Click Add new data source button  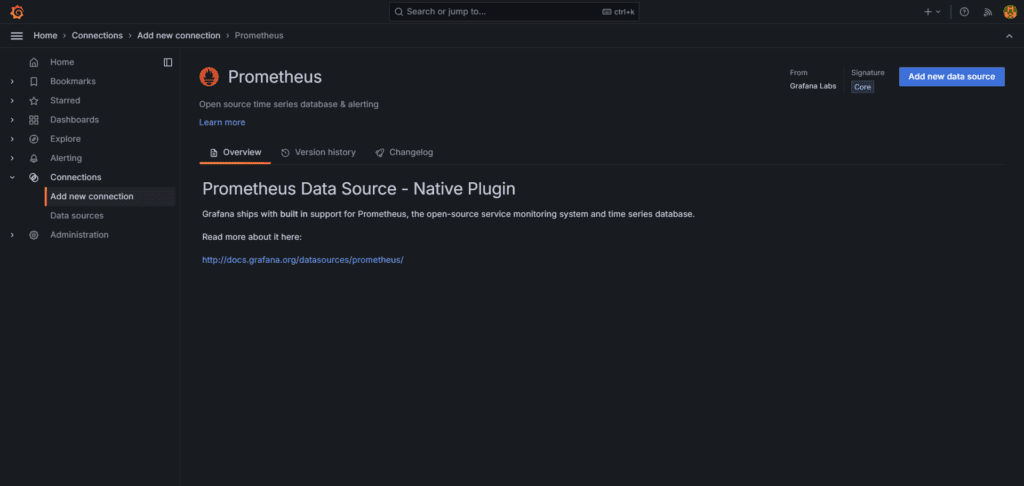[x=952, y=76]
